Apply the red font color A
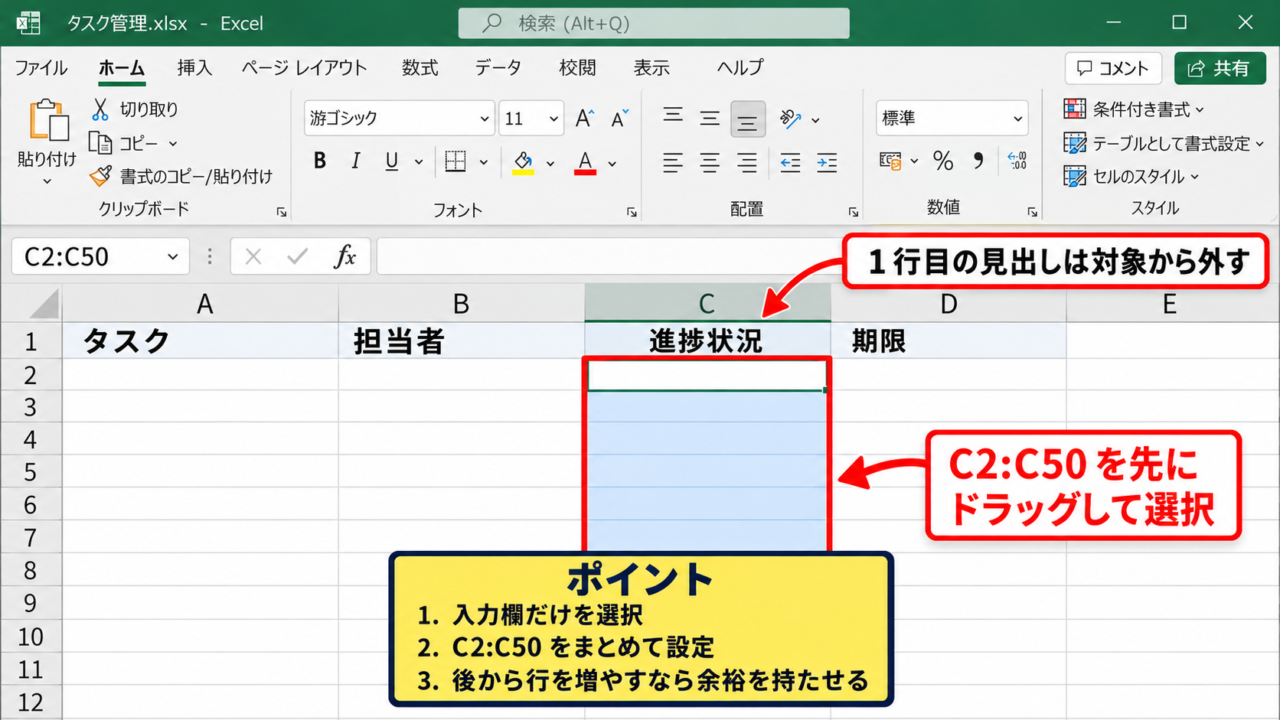 586,162
